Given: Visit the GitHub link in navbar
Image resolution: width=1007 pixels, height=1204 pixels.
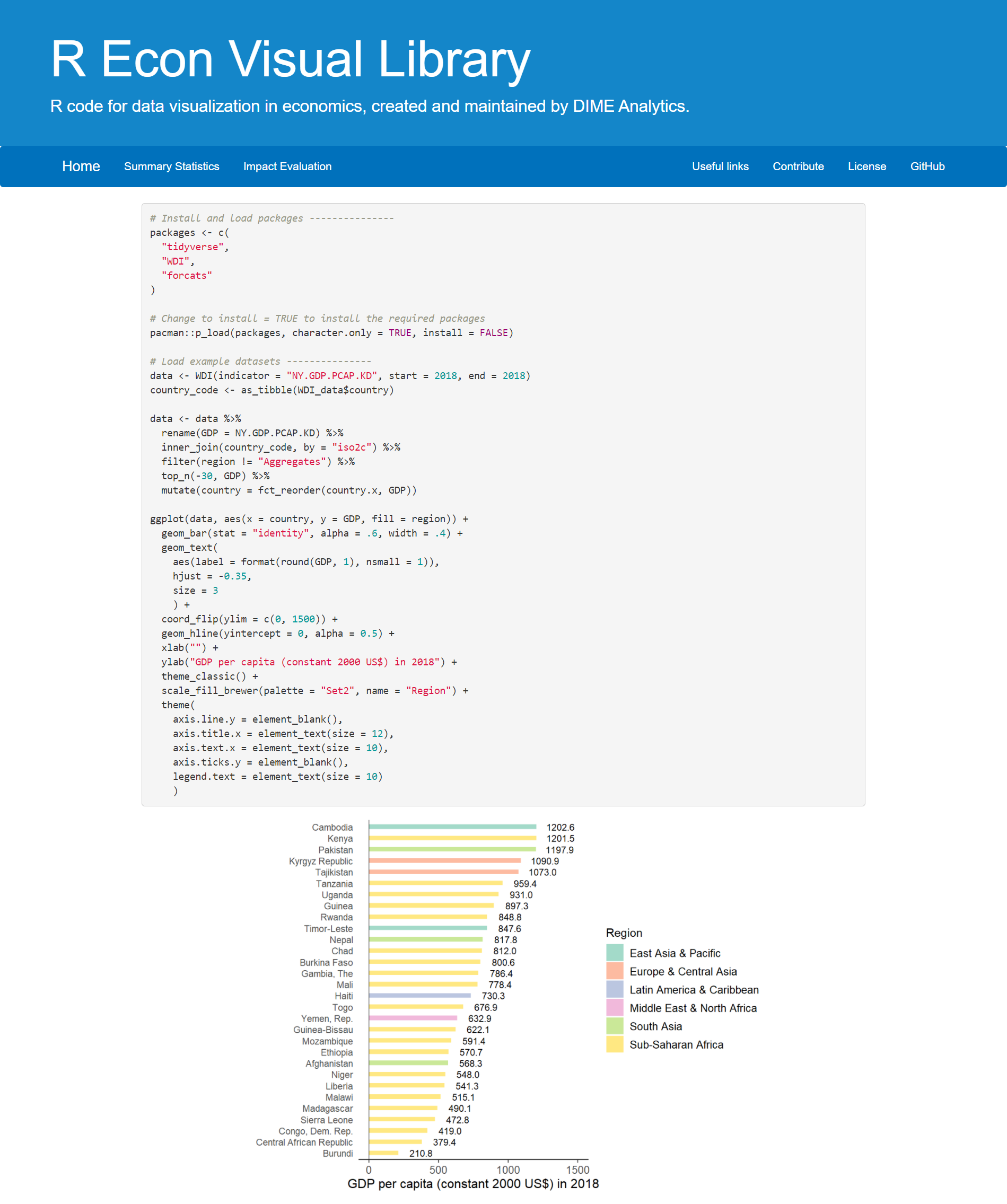Looking at the screenshot, I should click(927, 166).
